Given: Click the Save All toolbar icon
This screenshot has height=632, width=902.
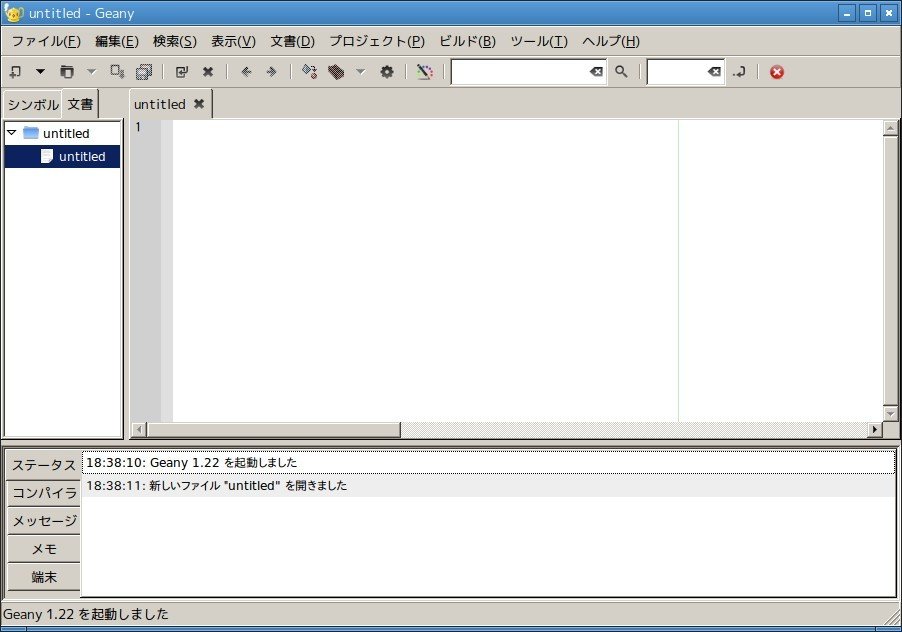Looking at the screenshot, I should point(144,72).
